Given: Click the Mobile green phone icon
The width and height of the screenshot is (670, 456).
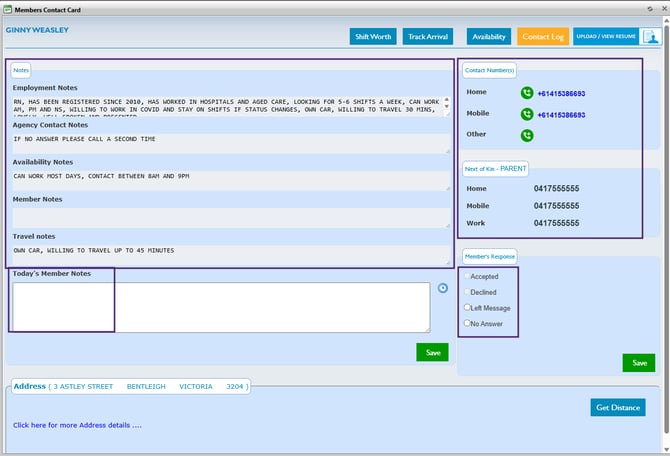Looking at the screenshot, I should (527, 114).
